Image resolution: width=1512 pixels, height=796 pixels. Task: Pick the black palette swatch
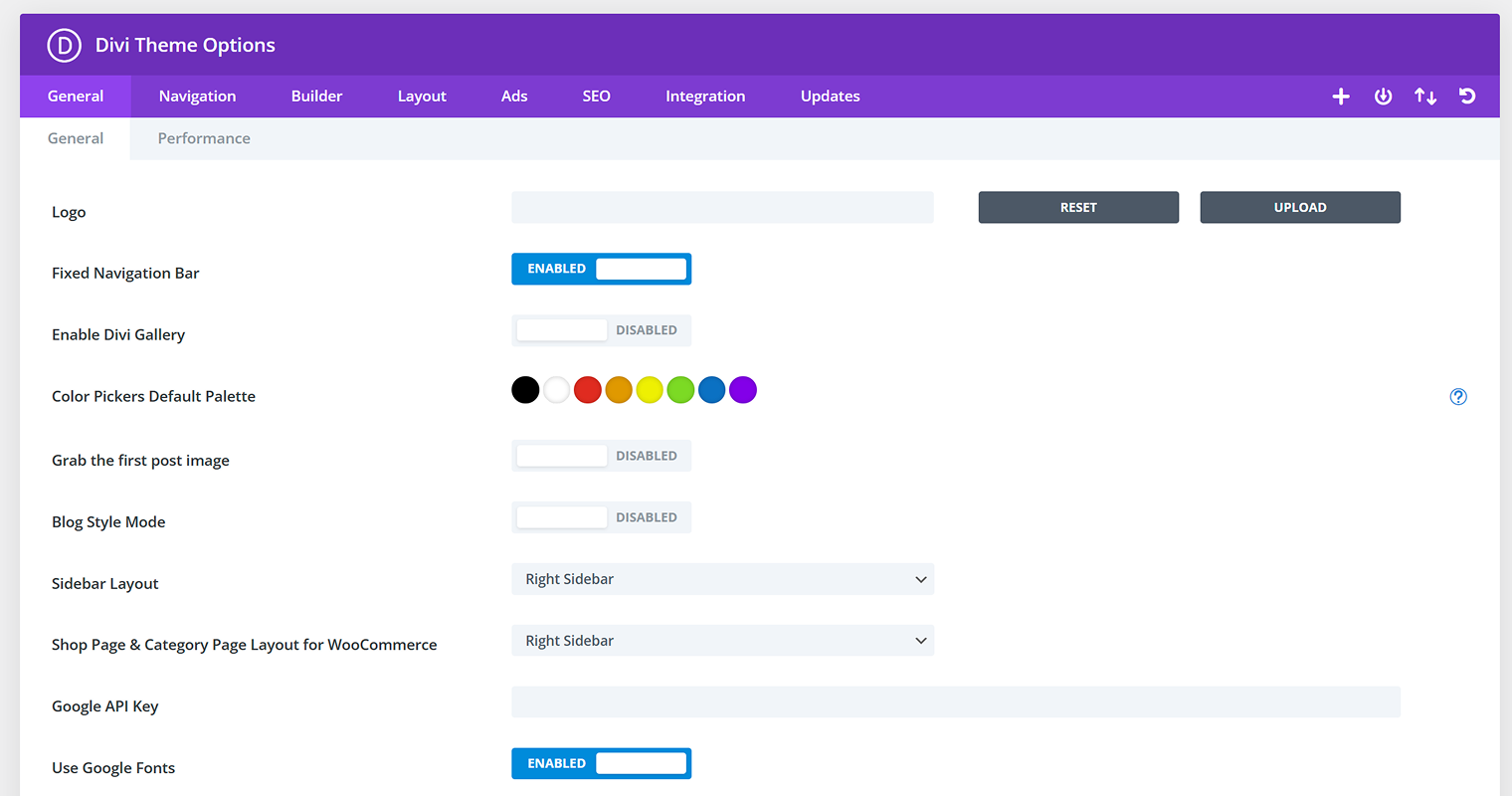(x=525, y=390)
